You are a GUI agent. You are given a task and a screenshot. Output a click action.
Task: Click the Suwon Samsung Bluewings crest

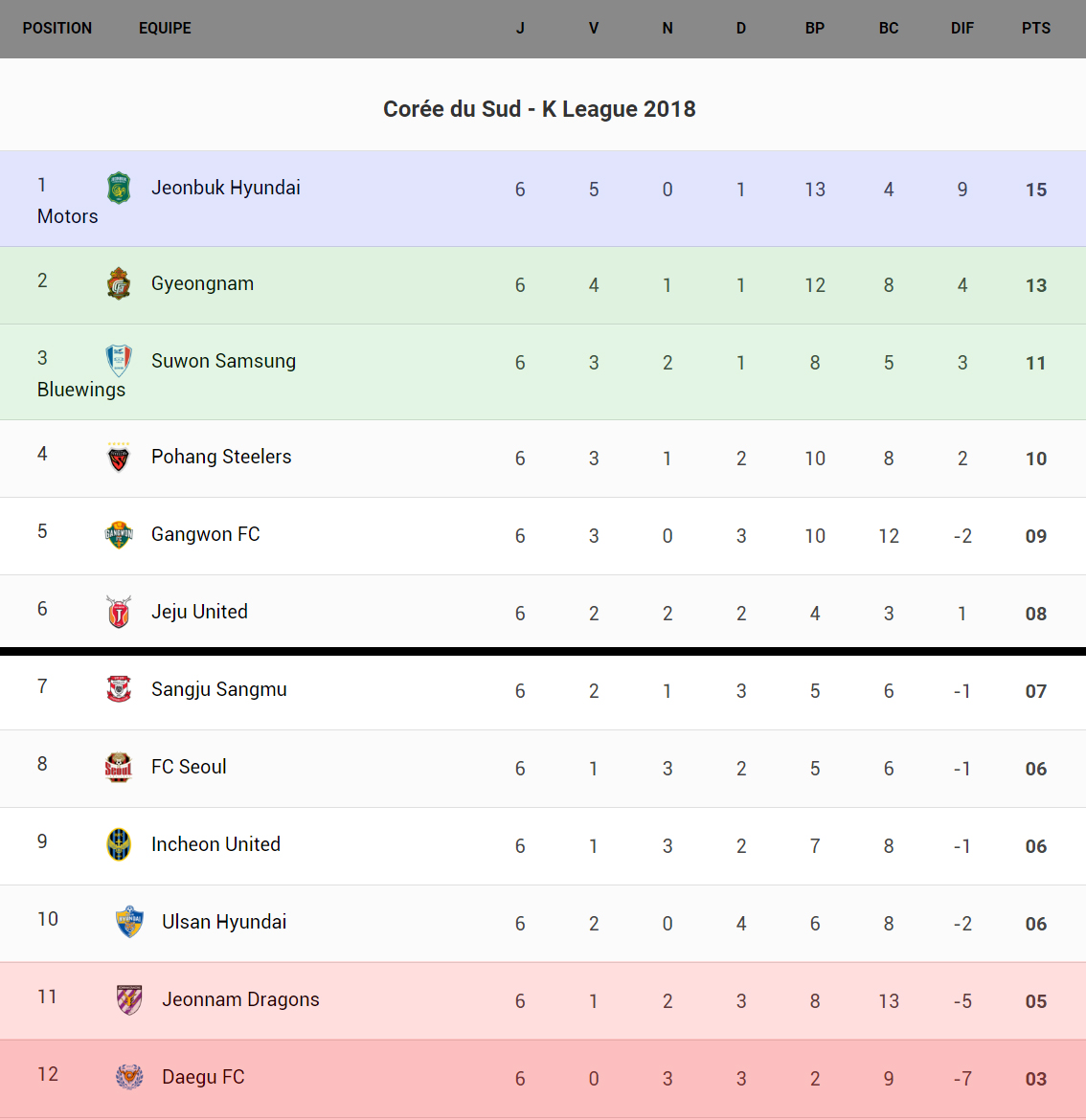pyautogui.click(x=119, y=361)
